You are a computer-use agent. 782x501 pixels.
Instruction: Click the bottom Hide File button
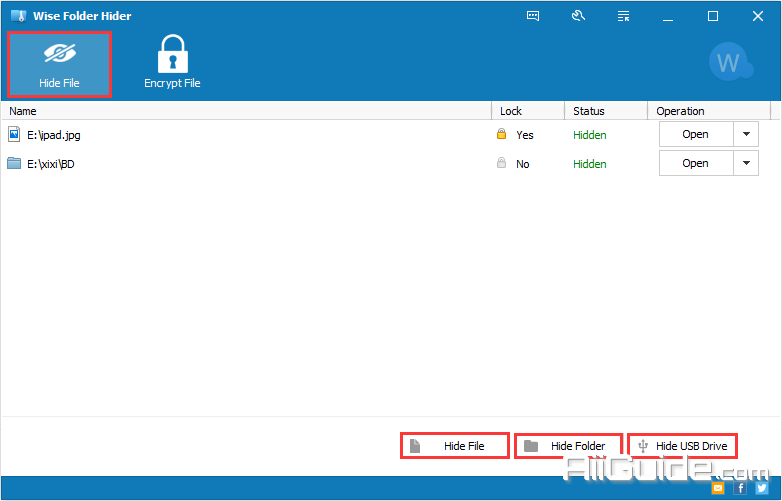[x=454, y=446]
